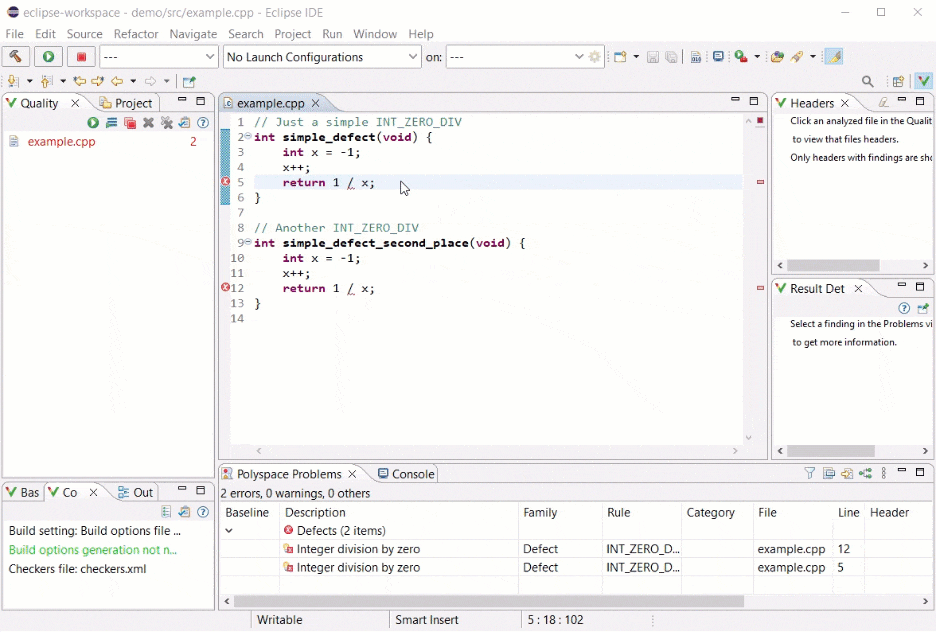Open the No Launch Configurations dropdown
This screenshot has width=936, height=632.
pos(321,57)
